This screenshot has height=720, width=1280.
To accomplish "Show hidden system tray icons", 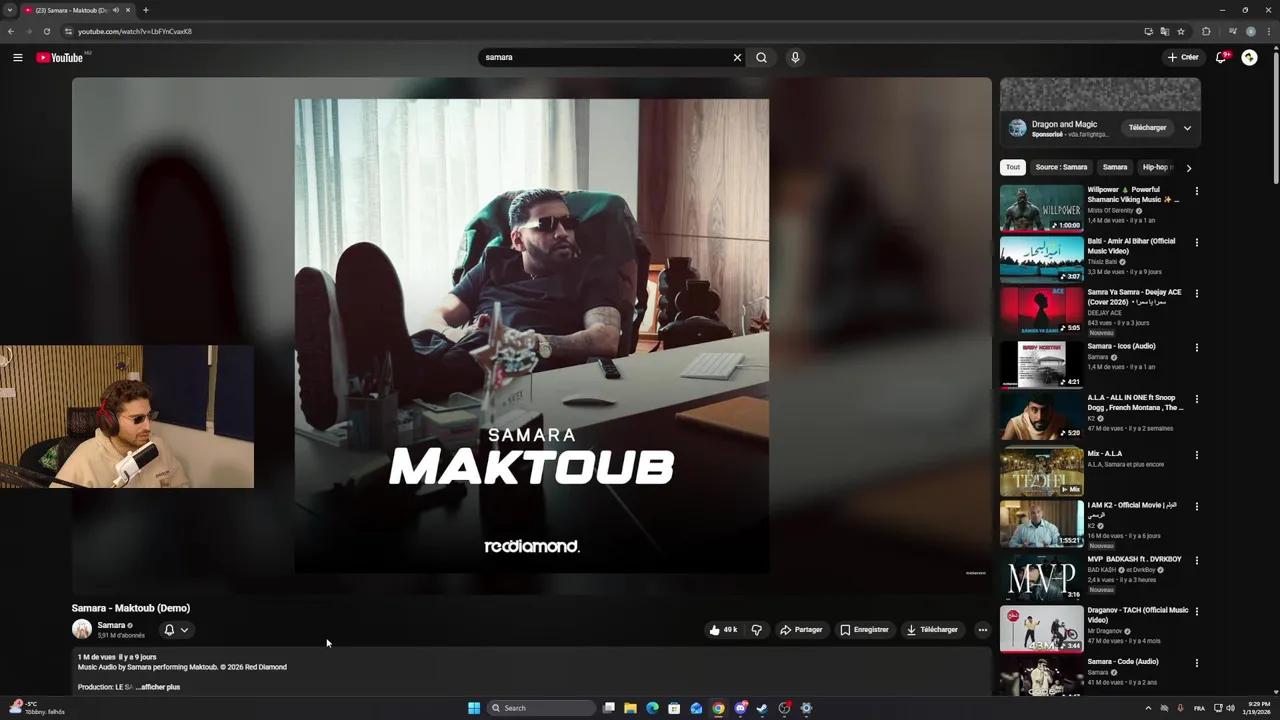I will point(1147,708).
